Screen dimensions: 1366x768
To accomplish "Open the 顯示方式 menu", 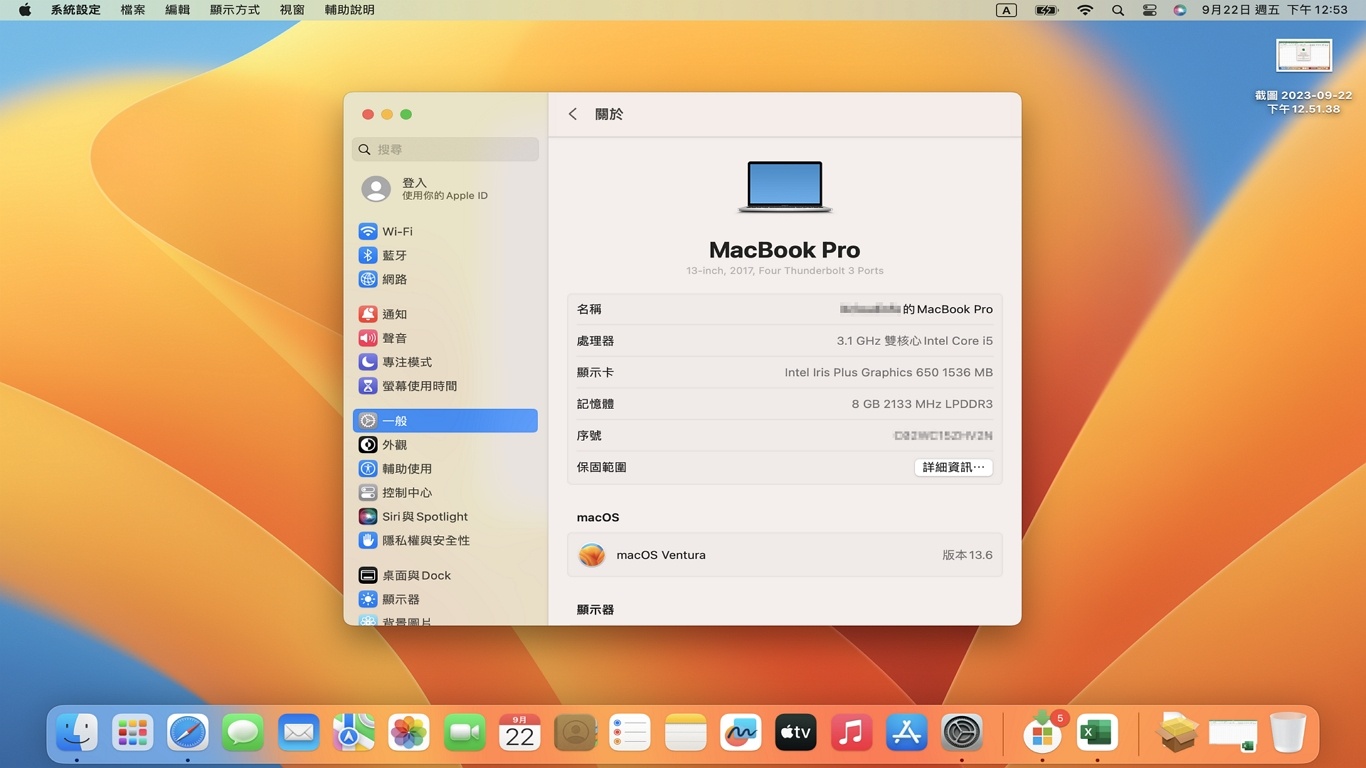I will pos(235,10).
